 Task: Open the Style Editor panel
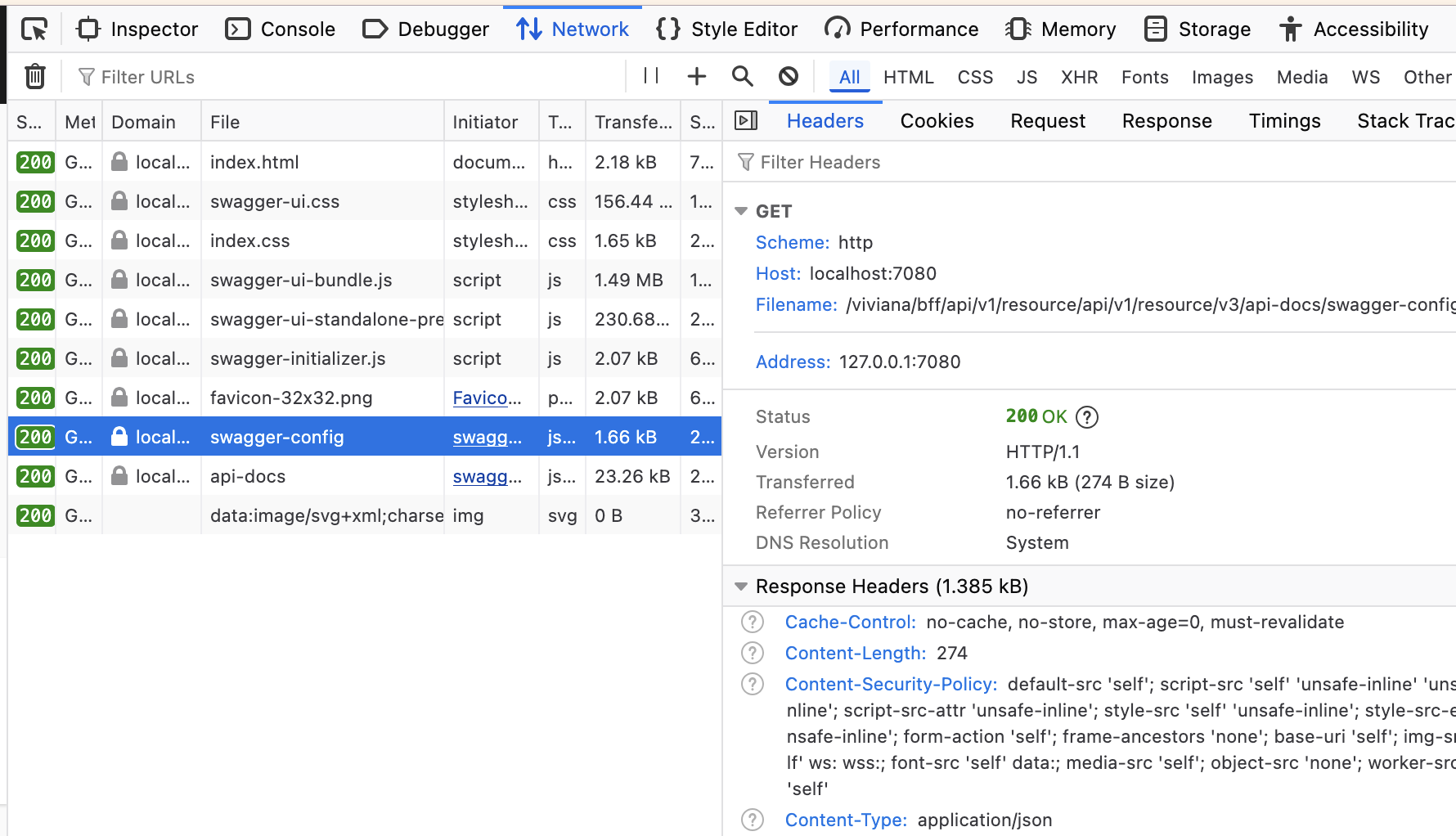726,29
